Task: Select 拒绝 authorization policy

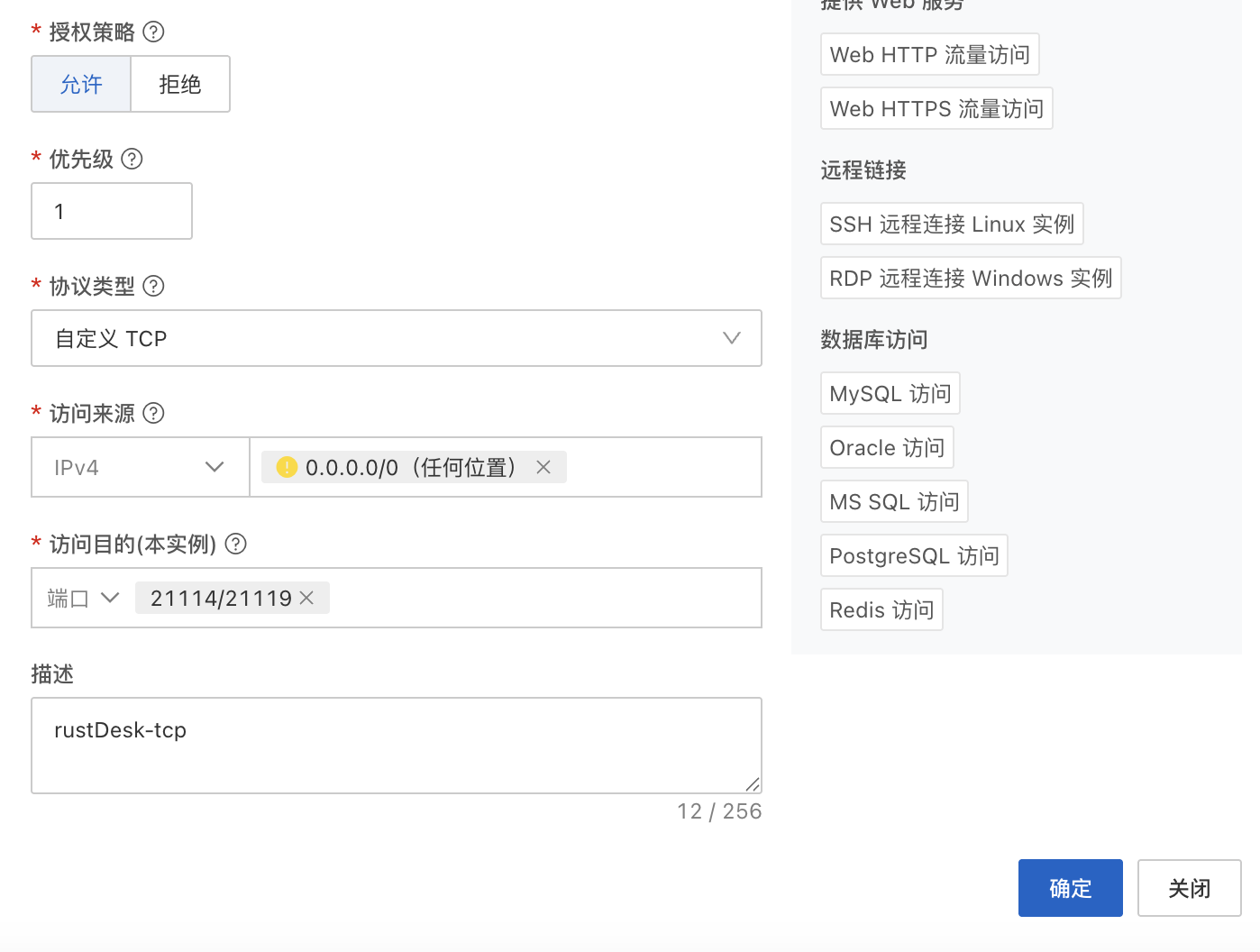Action: coord(180,84)
